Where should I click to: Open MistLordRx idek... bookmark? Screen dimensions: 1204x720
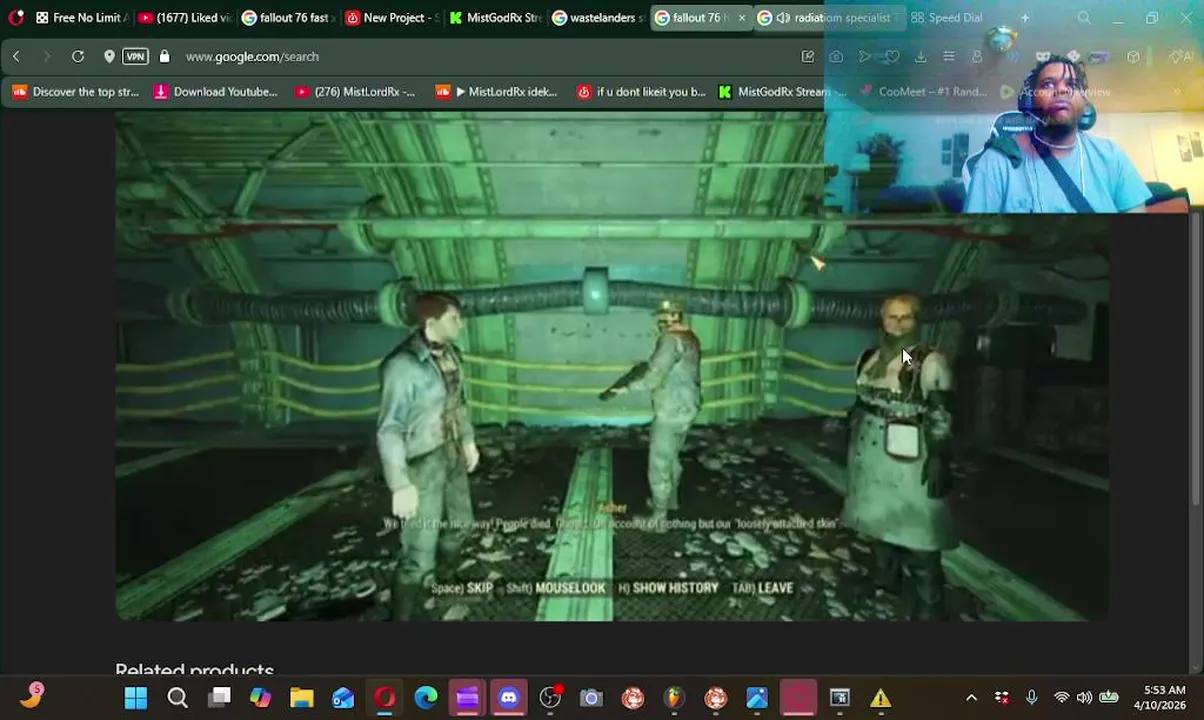(x=497, y=91)
